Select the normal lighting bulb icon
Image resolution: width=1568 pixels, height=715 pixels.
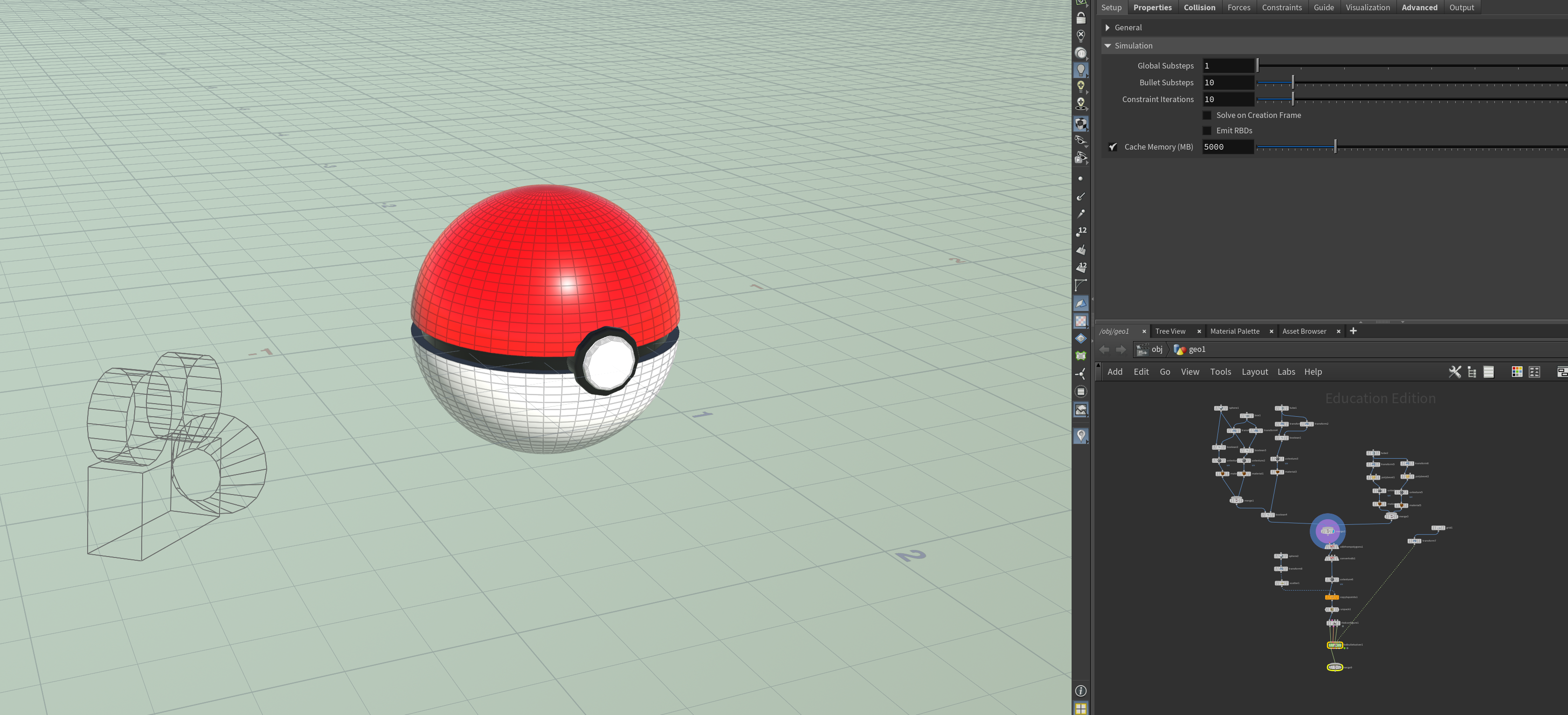click(x=1080, y=70)
